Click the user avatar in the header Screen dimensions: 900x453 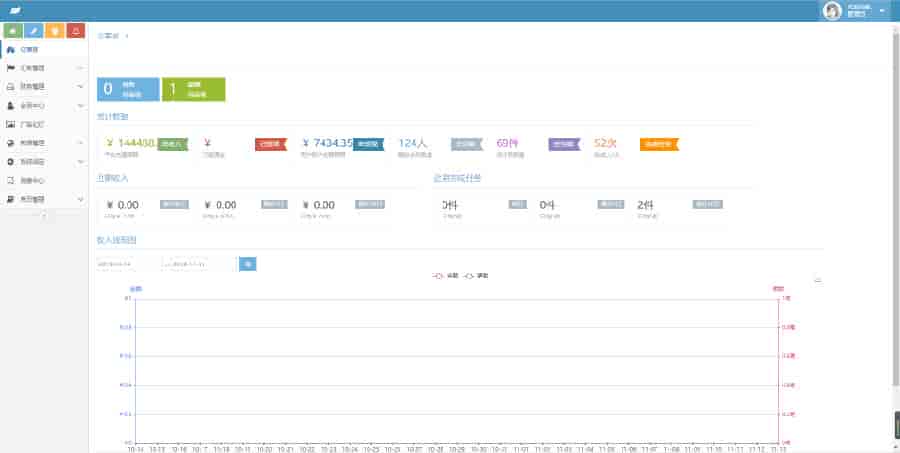[x=831, y=11]
